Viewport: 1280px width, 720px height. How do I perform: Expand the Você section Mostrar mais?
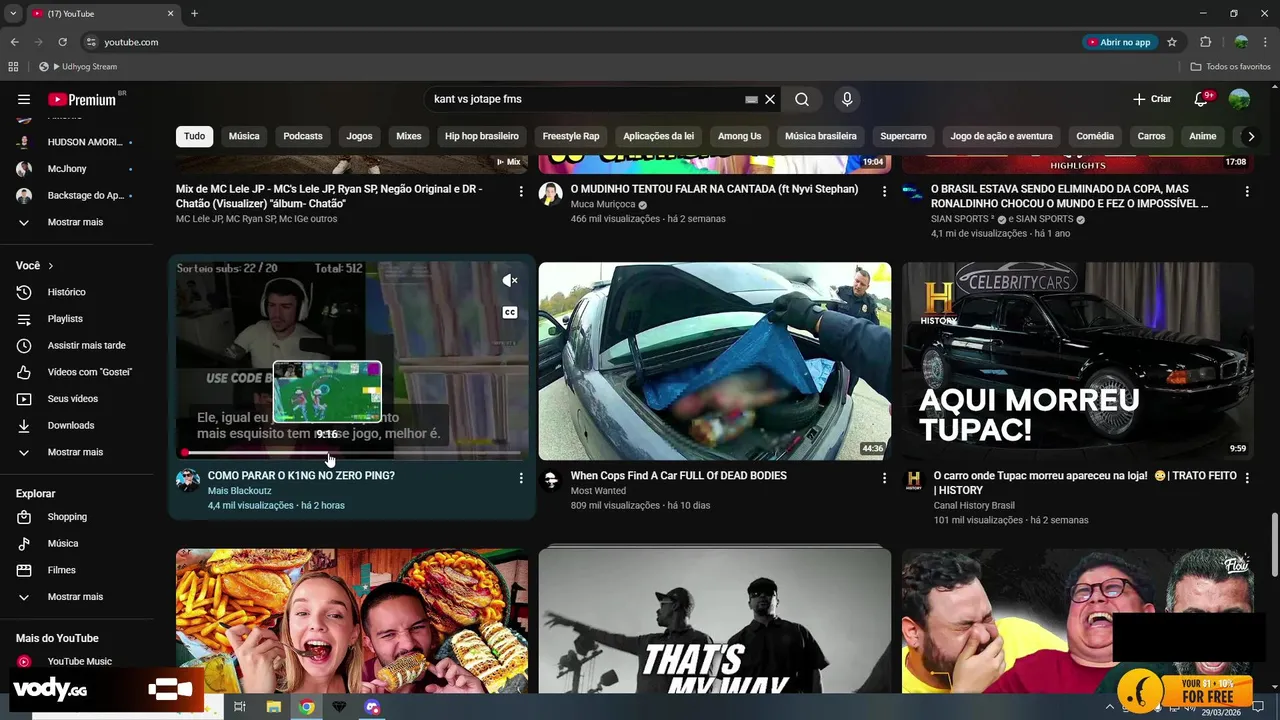75,452
